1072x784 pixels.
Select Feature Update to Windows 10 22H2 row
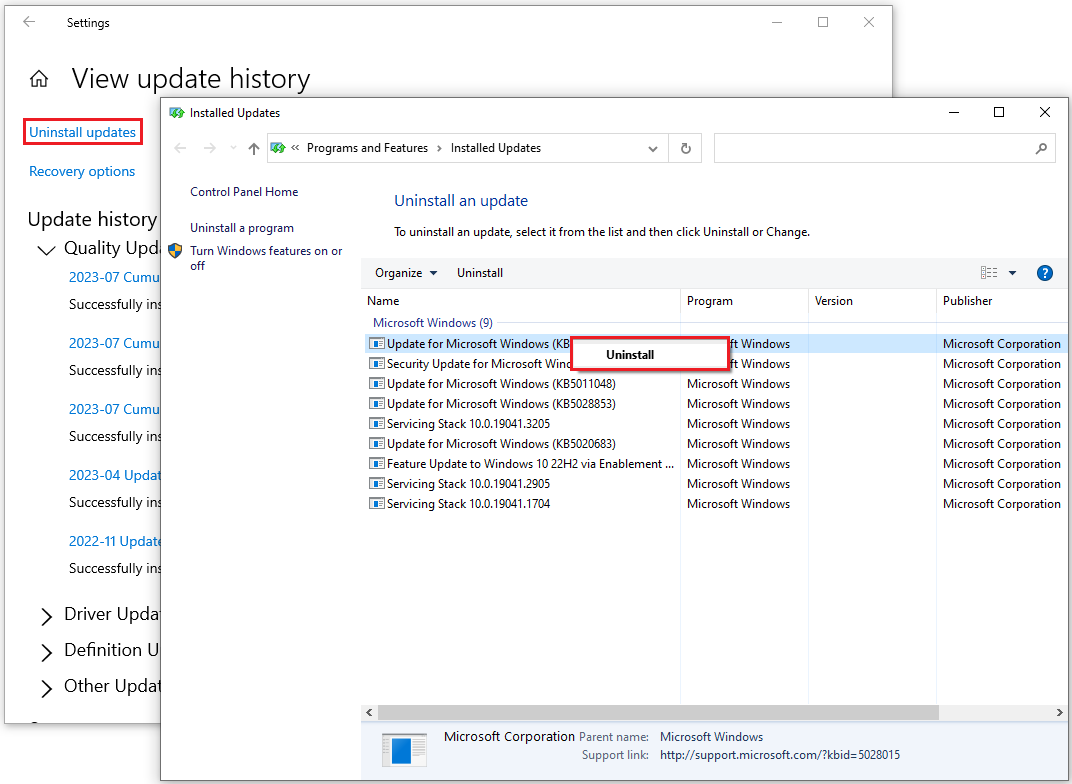[x=714, y=463]
